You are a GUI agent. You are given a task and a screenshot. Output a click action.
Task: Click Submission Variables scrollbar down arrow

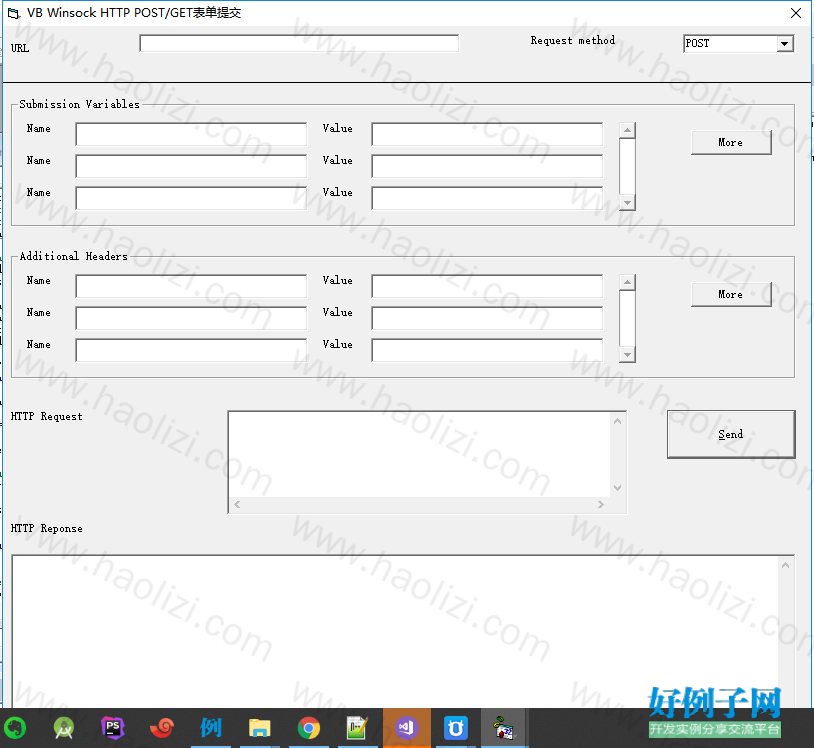click(x=628, y=203)
